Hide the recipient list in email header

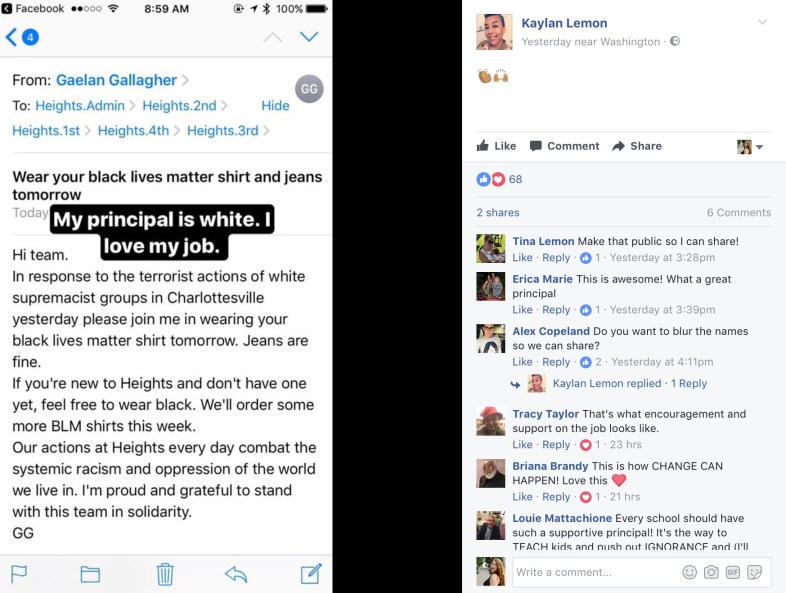(x=275, y=106)
